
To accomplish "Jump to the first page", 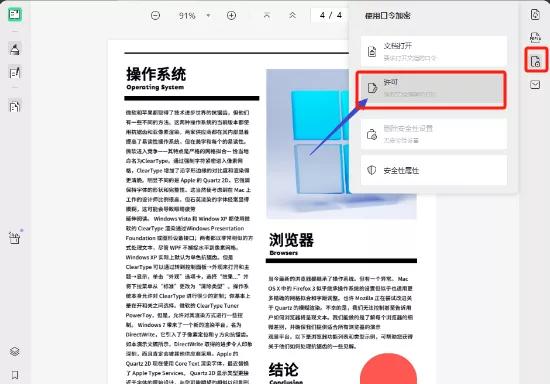I will coord(267,15).
